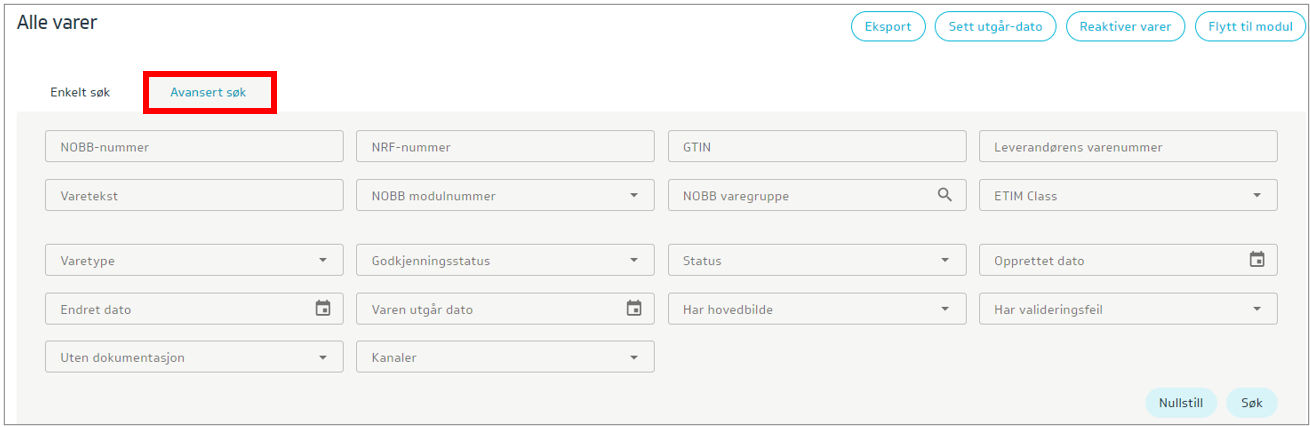Open calendar picker for Opprettet dato
The image size is (1310, 427).
pyautogui.click(x=1256, y=260)
